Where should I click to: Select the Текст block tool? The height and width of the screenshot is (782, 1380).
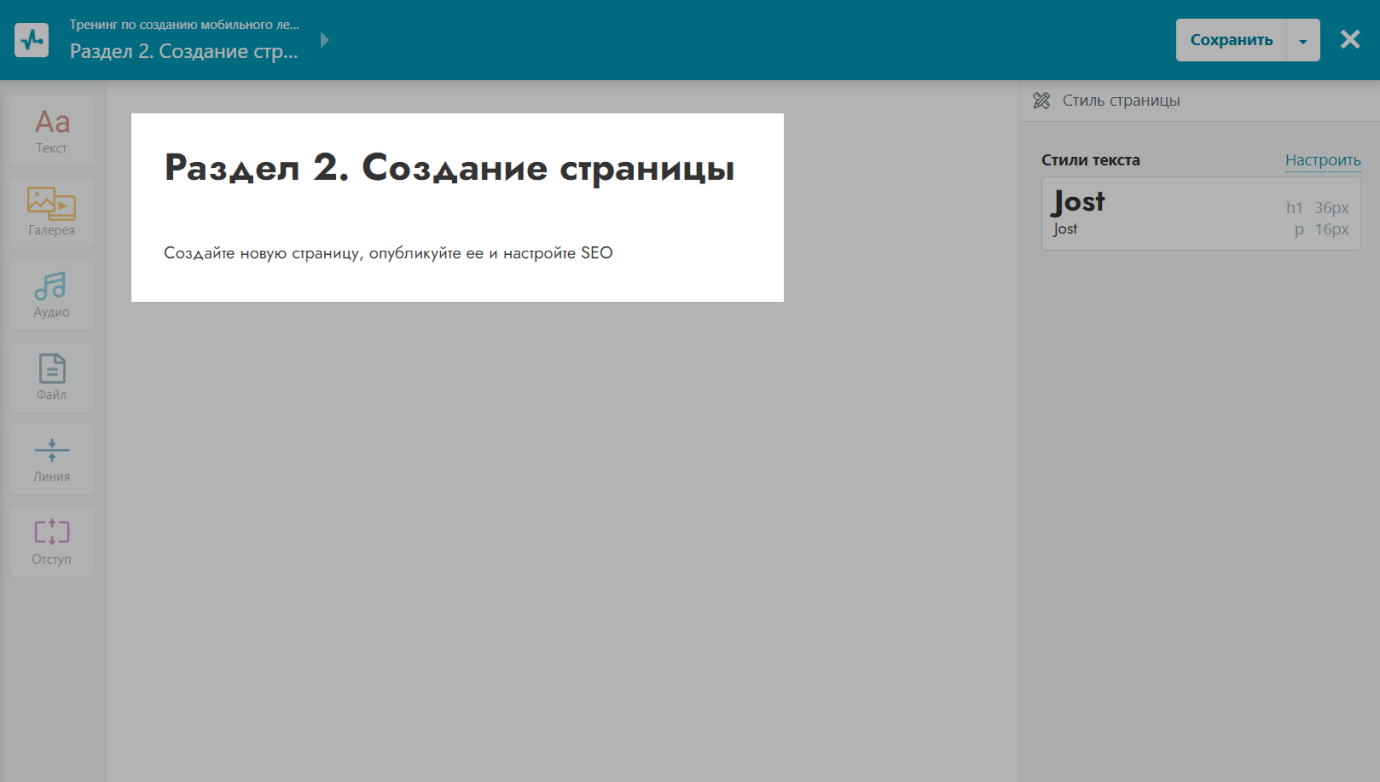(x=52, y=131)
